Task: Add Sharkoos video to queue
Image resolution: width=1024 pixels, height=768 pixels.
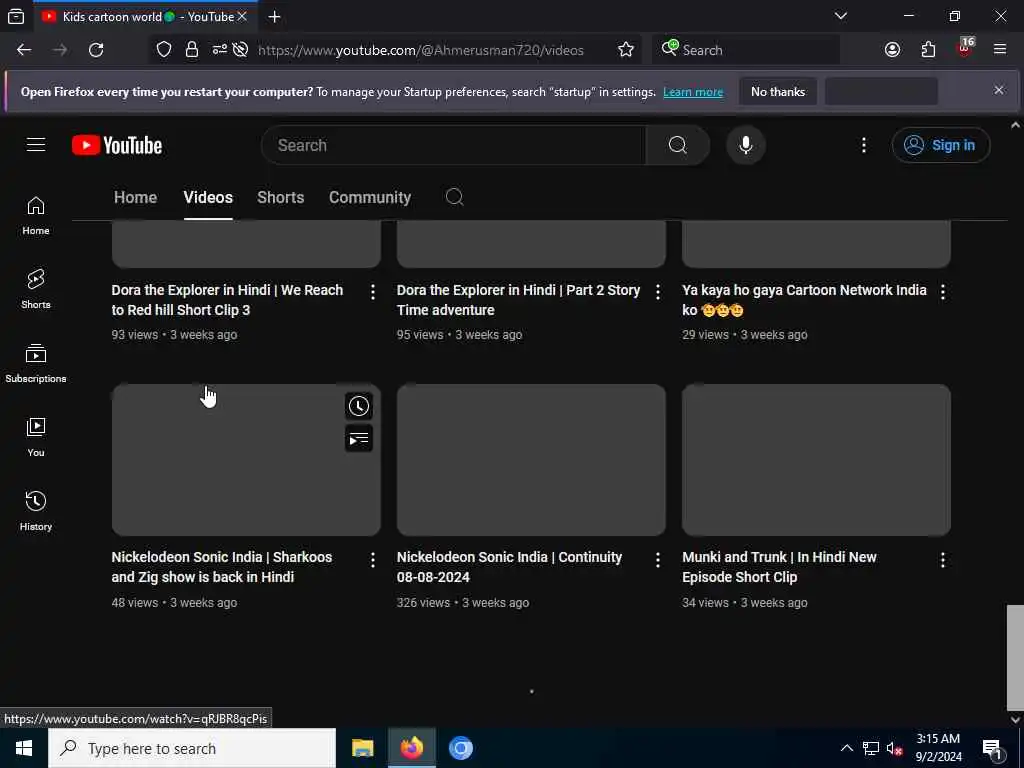Action: pyautogui.click(x=359, y=439)
